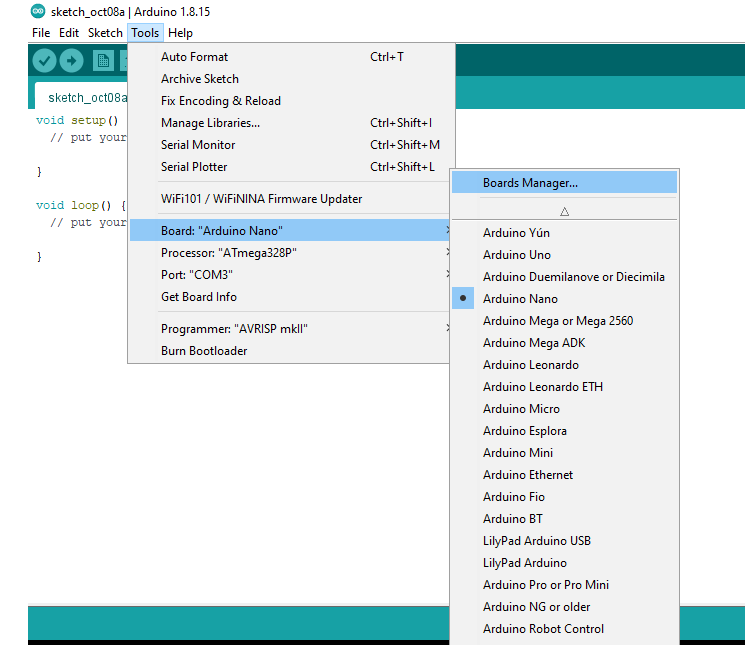The image size is (745, 645).
Task: Choose Archive Sketch
Action: [x=289, y=79]
